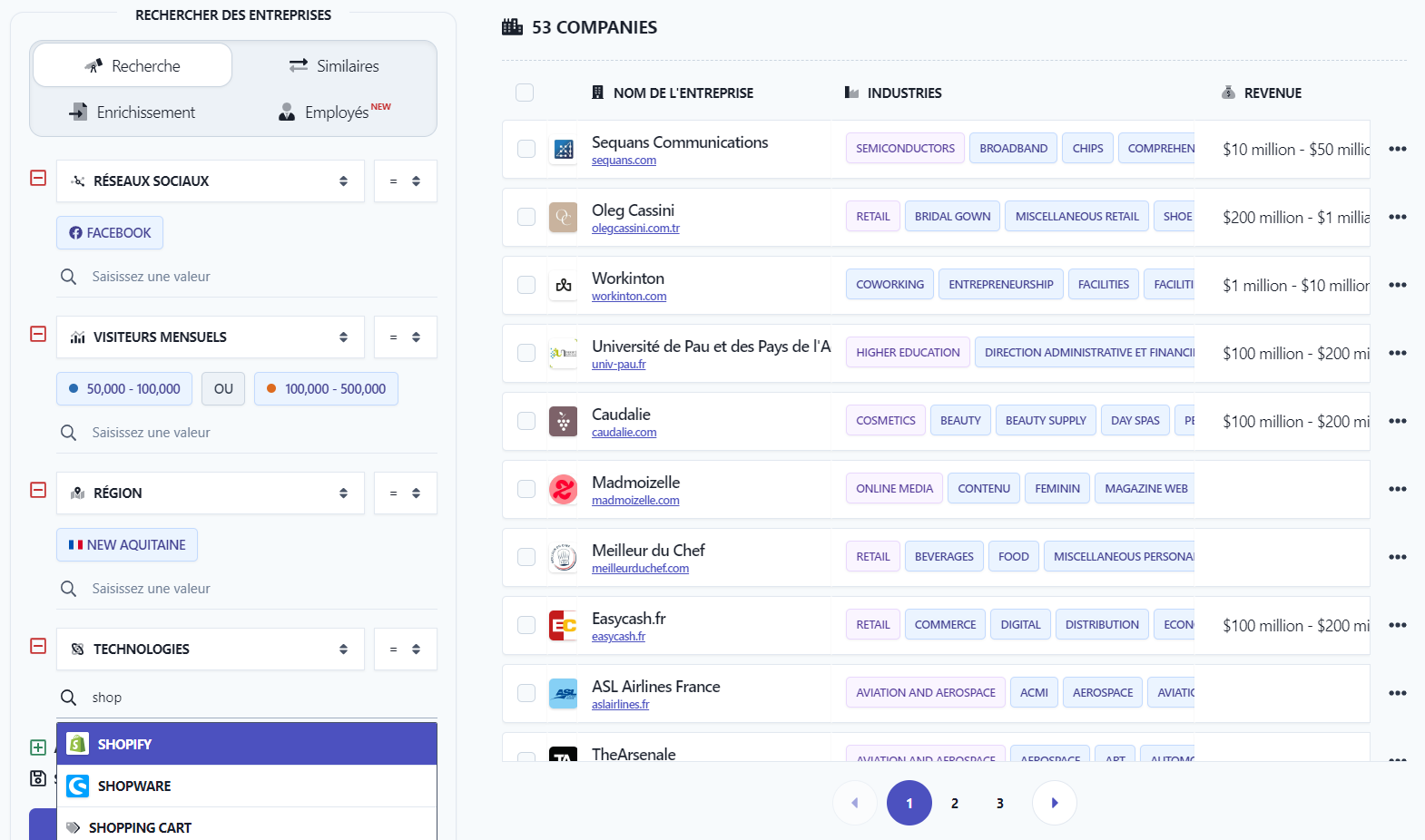Open the operator dropdown beside Réseaux Sociaux
Viewport: 1425px width, 840px height.
point(406,181)
